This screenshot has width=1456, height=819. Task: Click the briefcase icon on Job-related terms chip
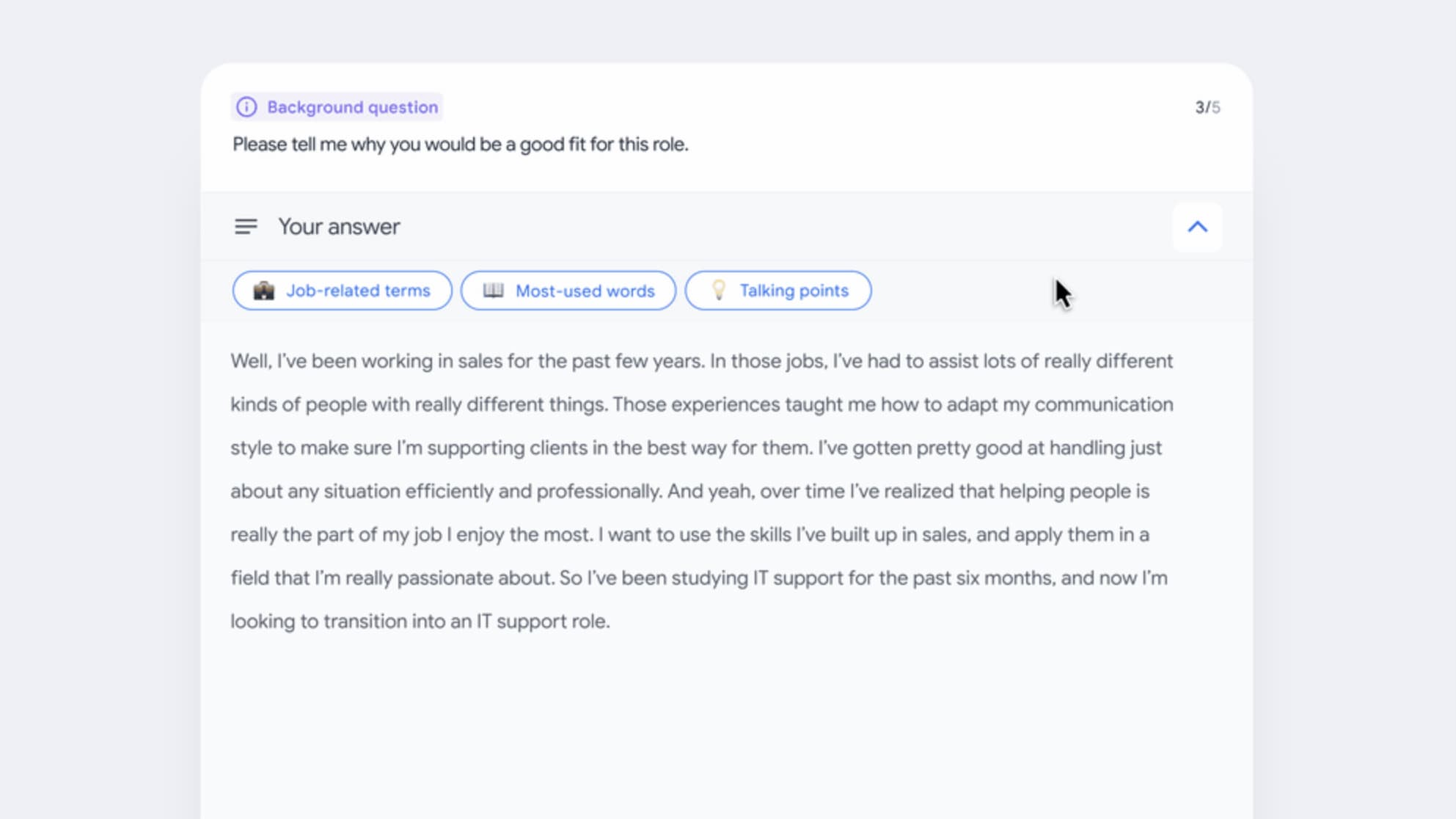click(266, 291)
